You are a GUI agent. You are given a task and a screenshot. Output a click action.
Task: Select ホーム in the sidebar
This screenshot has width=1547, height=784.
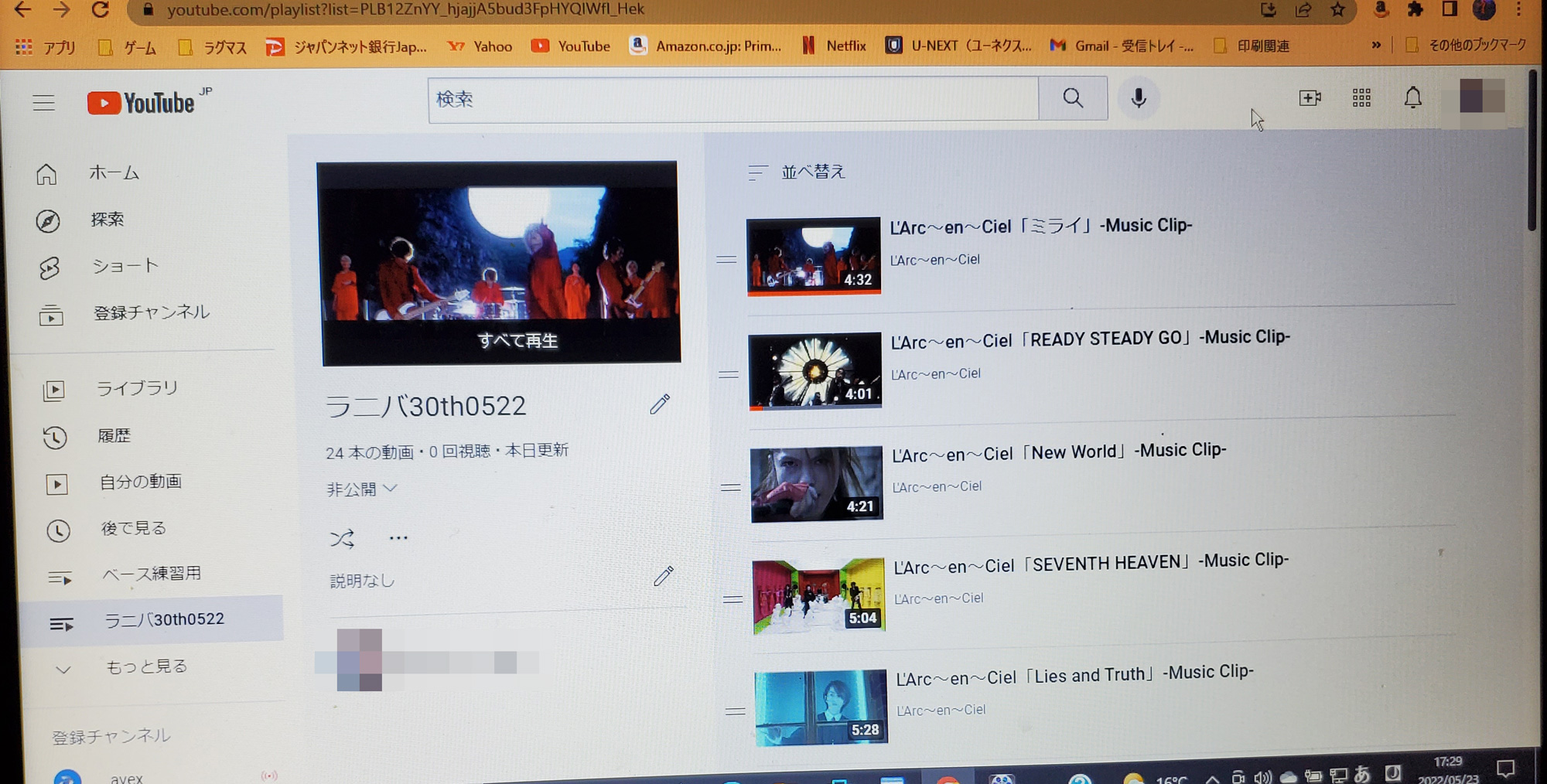click(114, 173)
